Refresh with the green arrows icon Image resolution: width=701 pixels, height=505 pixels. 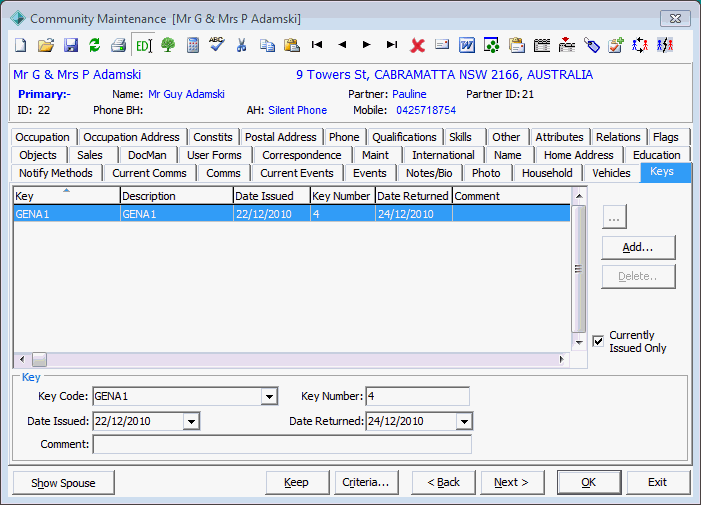(x=94, y=45)
